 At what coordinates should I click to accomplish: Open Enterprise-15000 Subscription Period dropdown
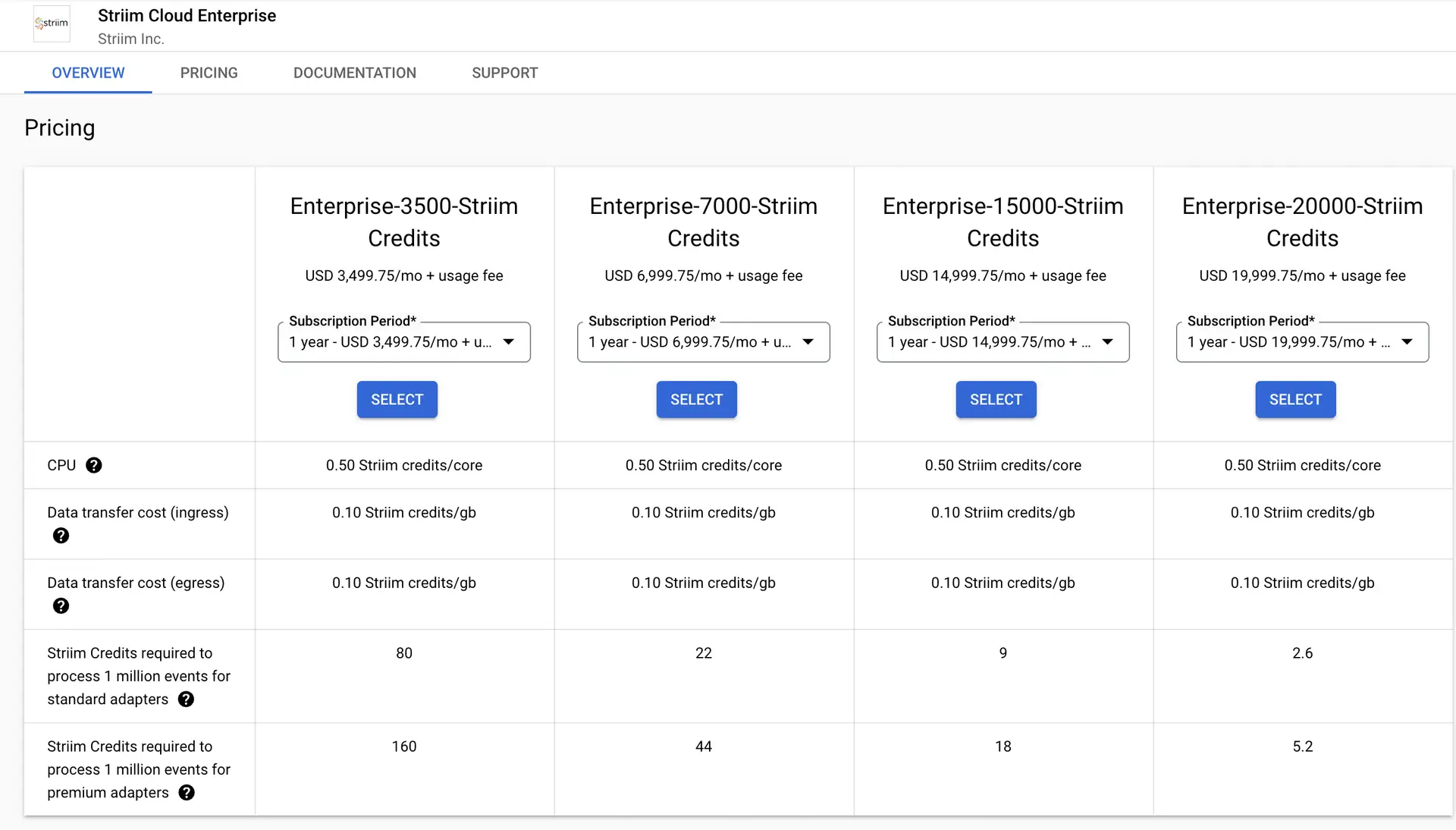(1003, 342)
